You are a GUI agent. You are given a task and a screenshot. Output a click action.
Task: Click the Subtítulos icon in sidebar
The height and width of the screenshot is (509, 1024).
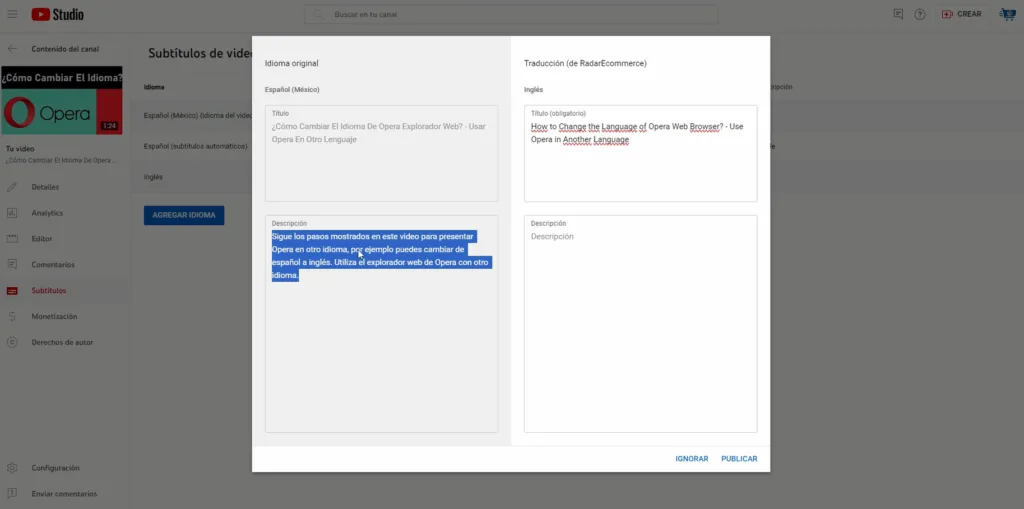pos(12,291)
